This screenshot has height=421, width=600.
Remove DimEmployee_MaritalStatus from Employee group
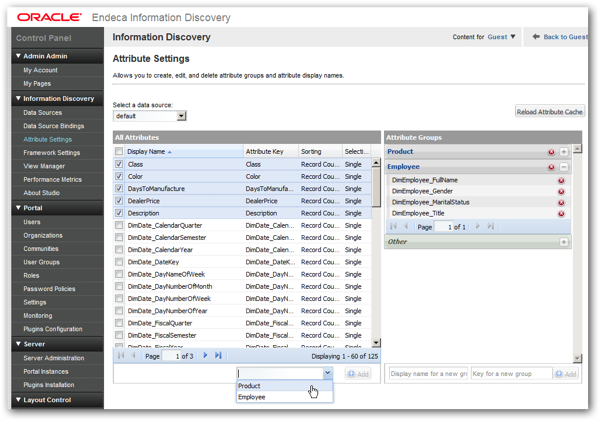click(561, 202)
